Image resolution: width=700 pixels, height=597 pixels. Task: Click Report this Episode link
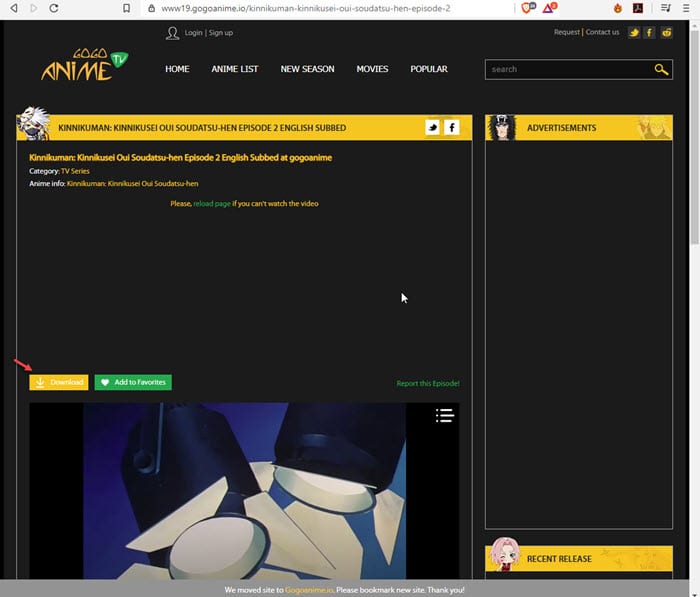click(x=428, y=384)
